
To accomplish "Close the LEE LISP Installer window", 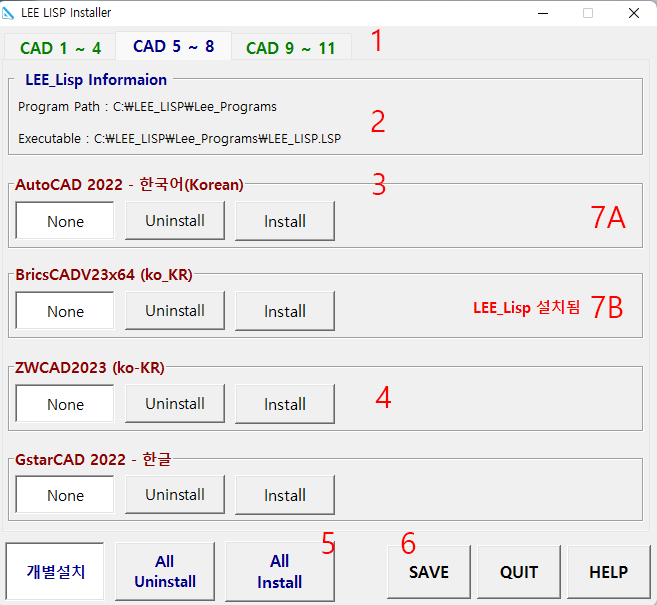I will tap(634, 13).
